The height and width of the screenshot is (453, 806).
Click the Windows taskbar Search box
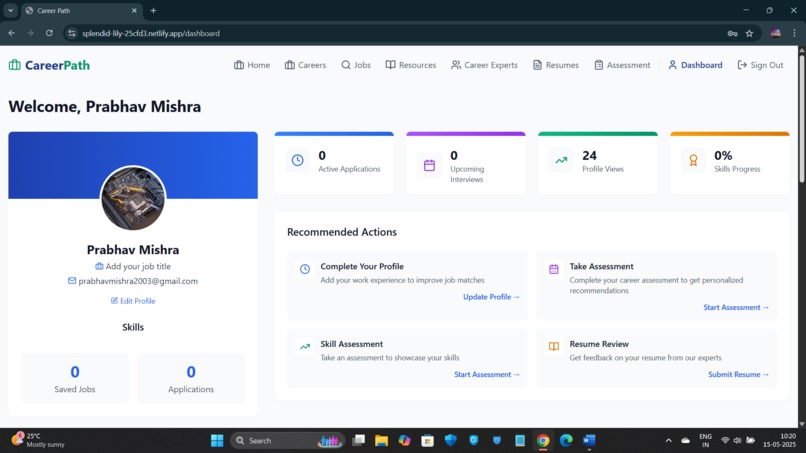[x=288, y=441]
